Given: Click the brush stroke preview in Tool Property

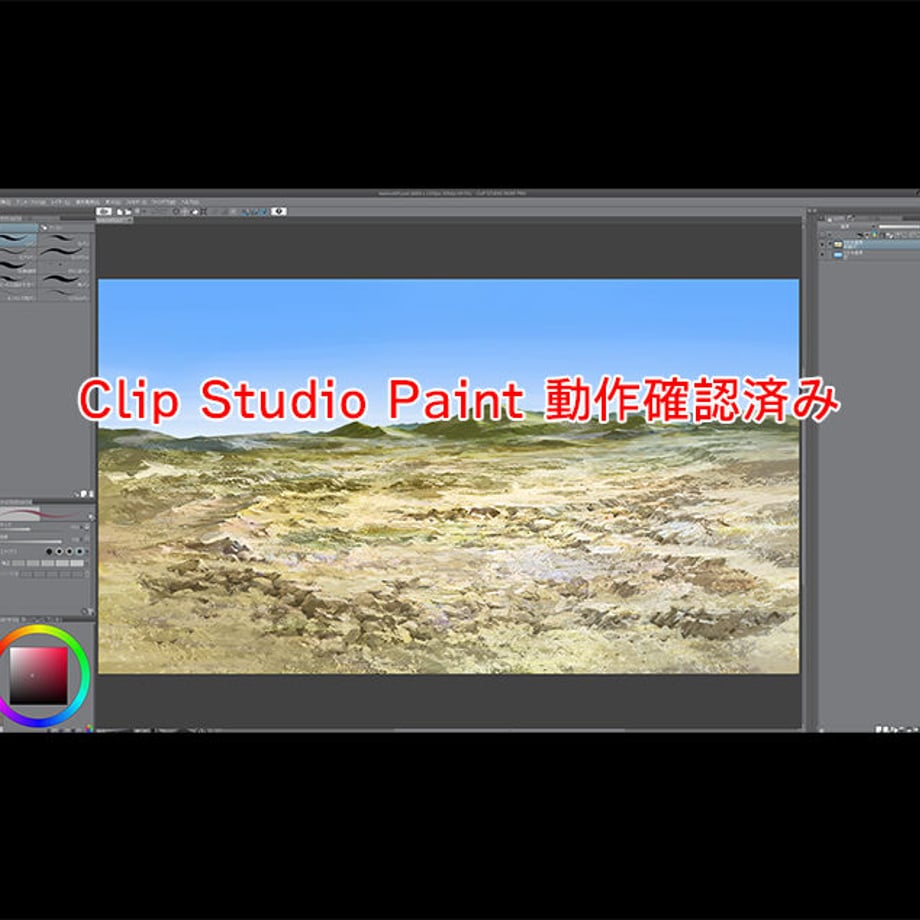Looking at the screenshot, I should click(x=41, y=513).
